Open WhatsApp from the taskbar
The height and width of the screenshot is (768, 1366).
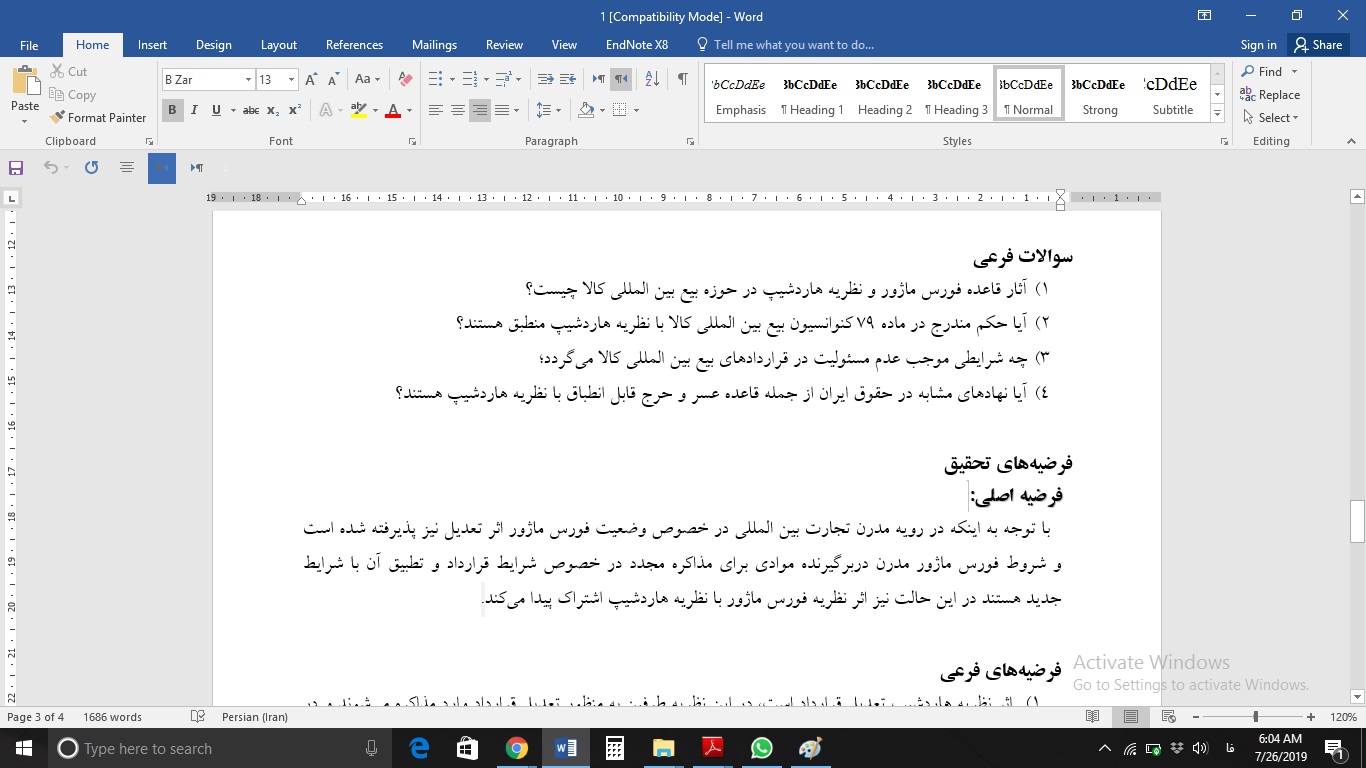pos(761,748)
